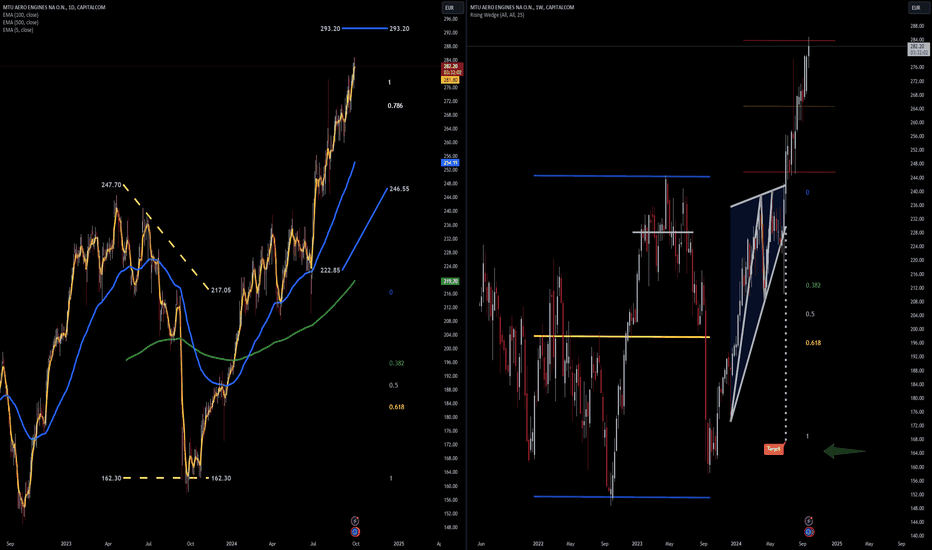Screen dimensions: 932x550
Task: Select the EMA (5, close) indicator legend
Action: (18, 30)
